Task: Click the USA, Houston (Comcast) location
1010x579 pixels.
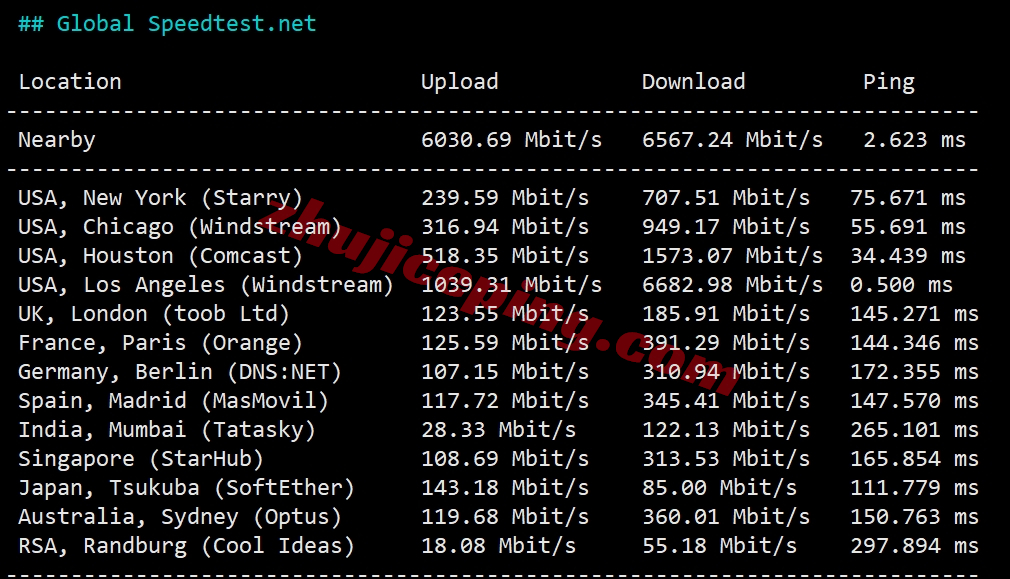Action: (x=160, y=256)
